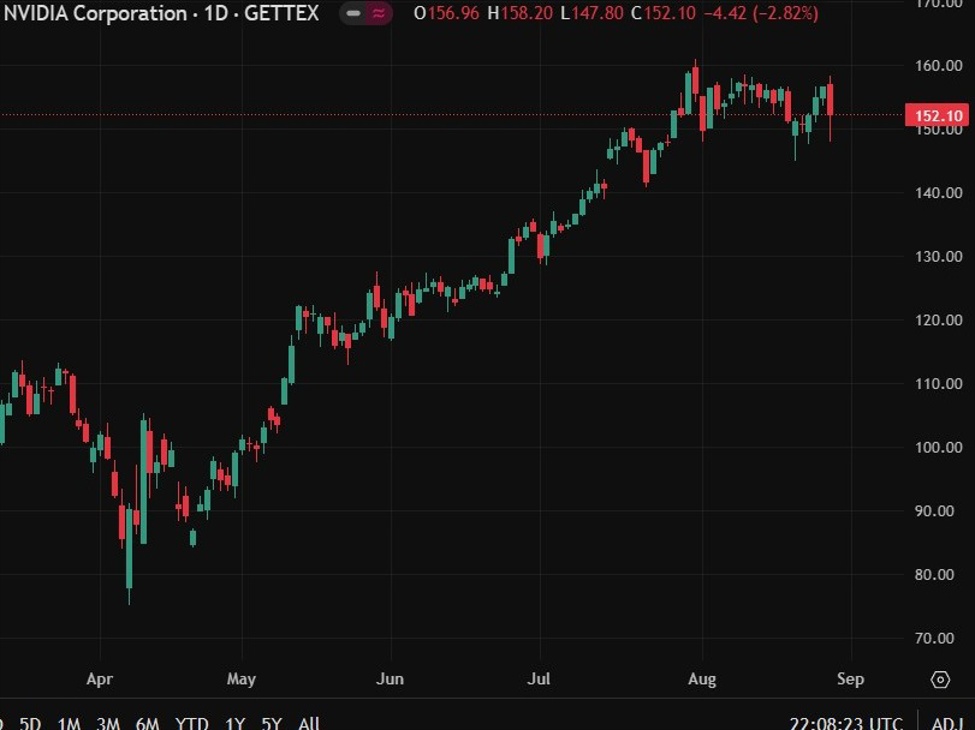Click the Jul label on time axis

click(x=539, y=679)
